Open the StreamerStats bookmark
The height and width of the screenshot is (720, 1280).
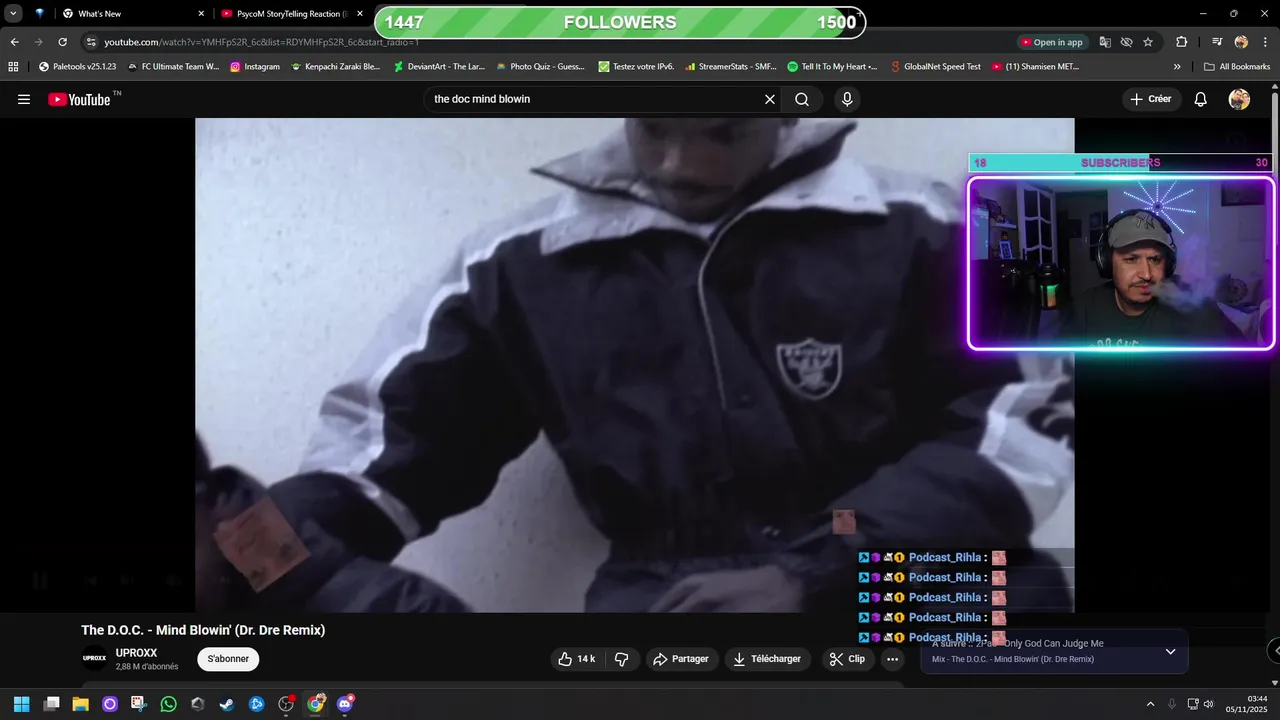click(x=730, y=67)
